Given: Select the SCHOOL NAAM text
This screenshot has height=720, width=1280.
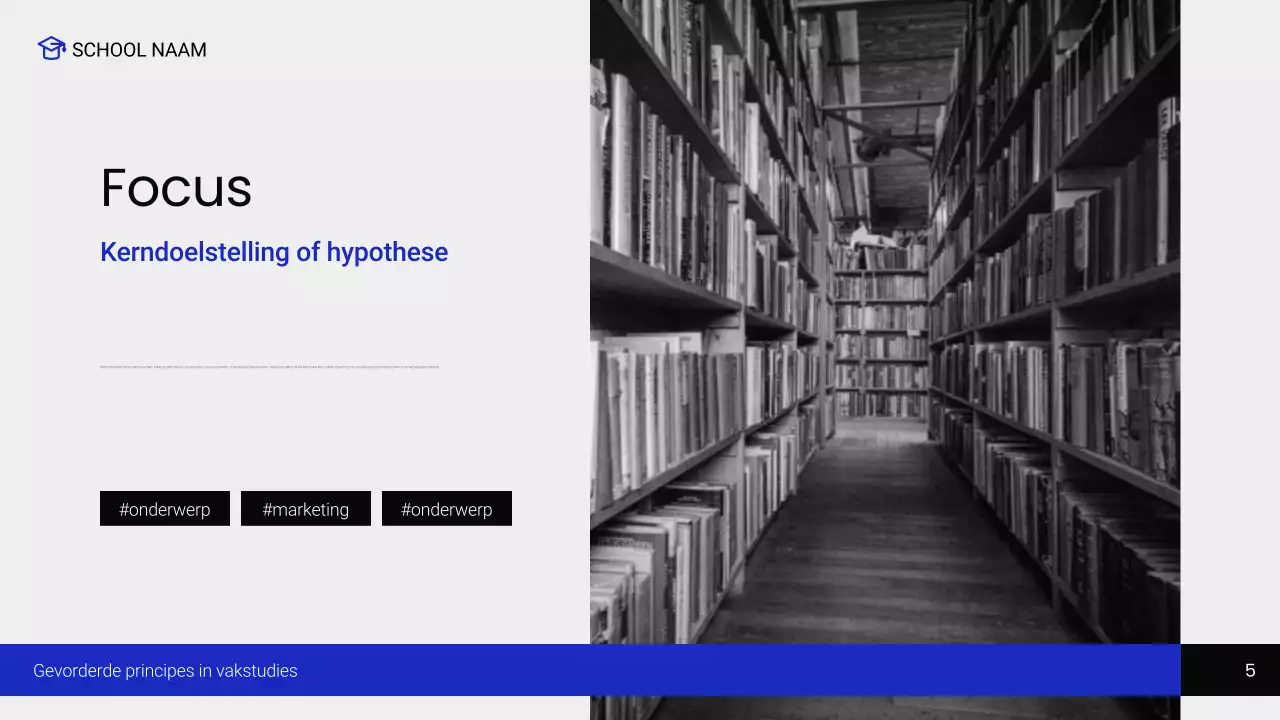Looking at the screenshot, I should [x=139, y=50].
